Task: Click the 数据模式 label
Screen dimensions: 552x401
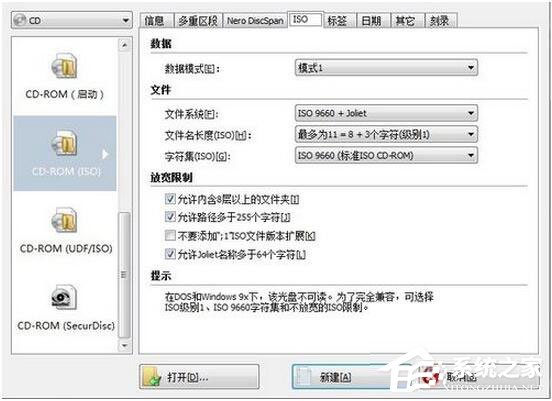Action: point(192,68)
